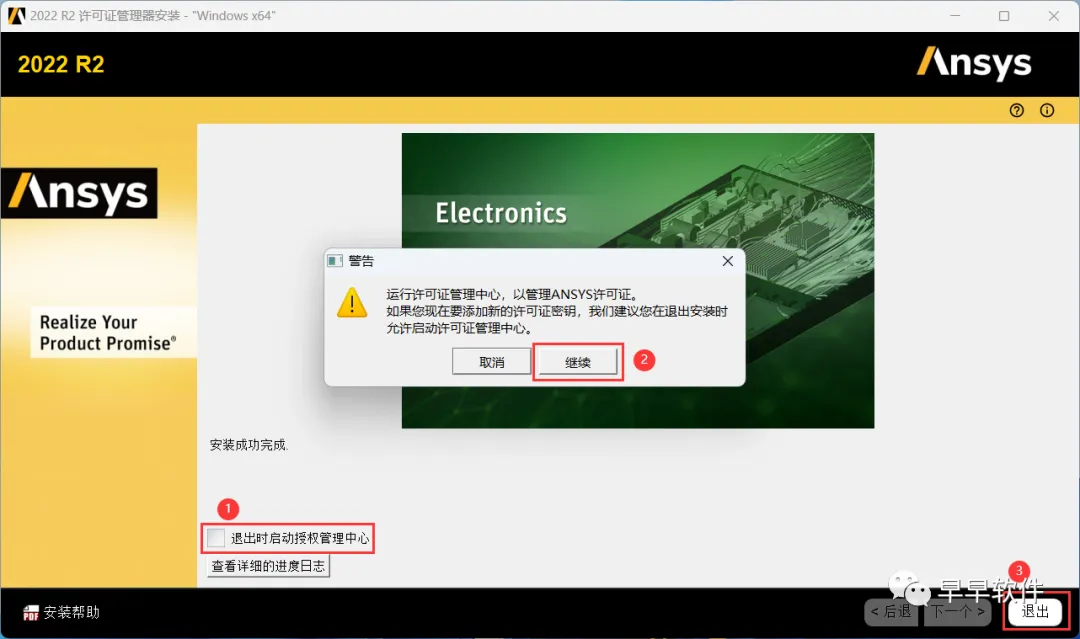Open the info icon in yellow bar
This screenshot has height=639, width=1080.
point(1047,110)
